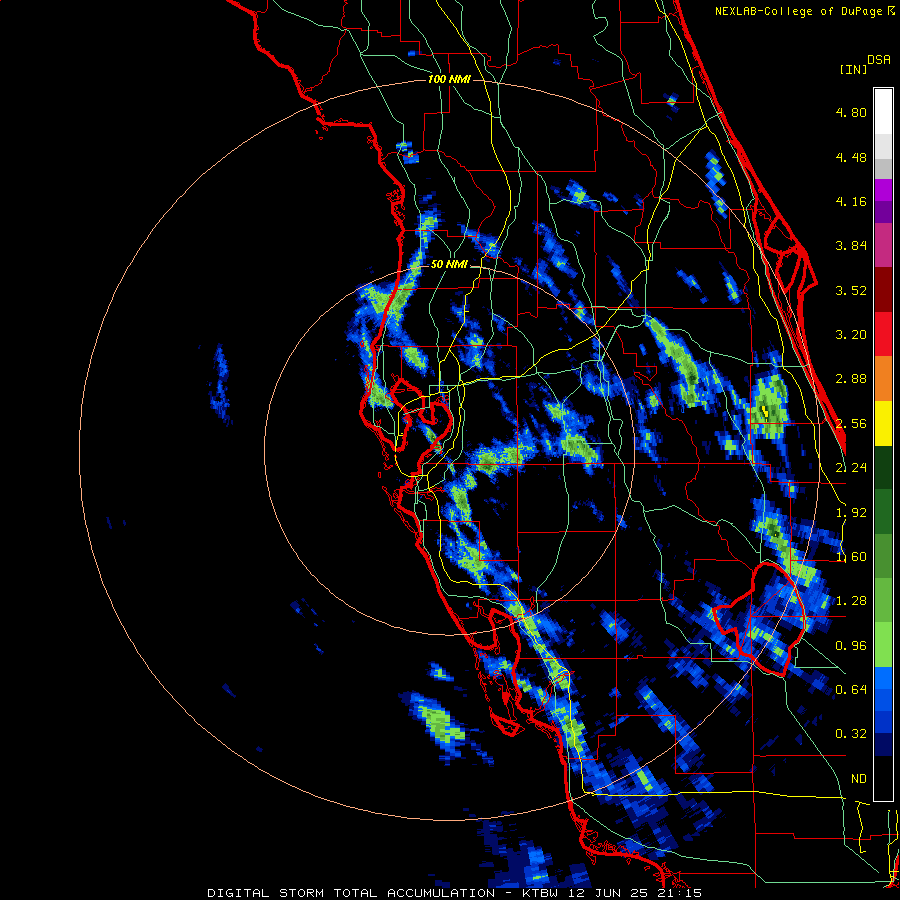Click the NEXLAB-College of DuPage credit text
The width and height of the screenshot is (900, 900).
tap(800, 11)
